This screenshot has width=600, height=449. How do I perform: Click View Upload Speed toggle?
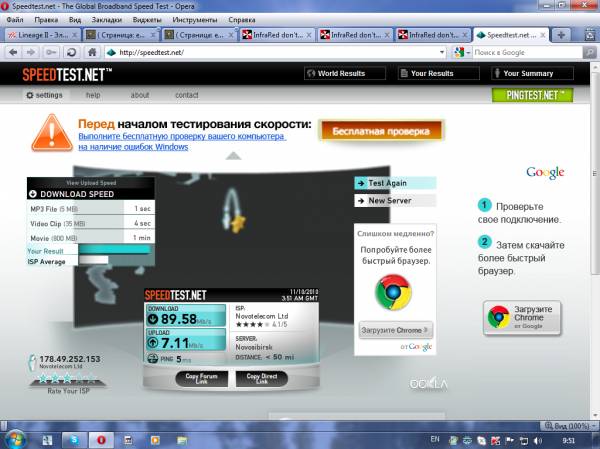[91, 183]
